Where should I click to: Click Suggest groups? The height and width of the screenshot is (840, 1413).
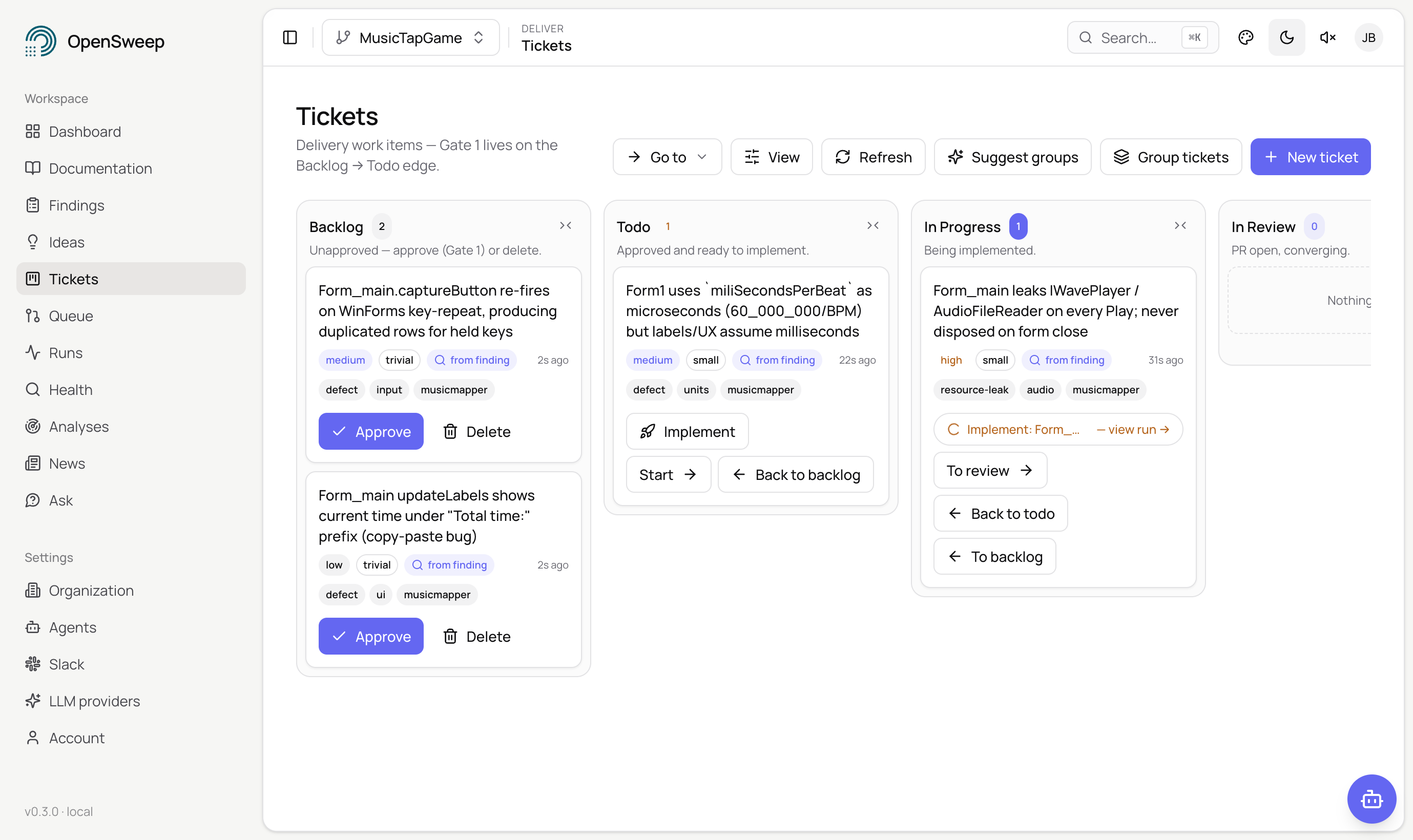tap(1012, 157)
